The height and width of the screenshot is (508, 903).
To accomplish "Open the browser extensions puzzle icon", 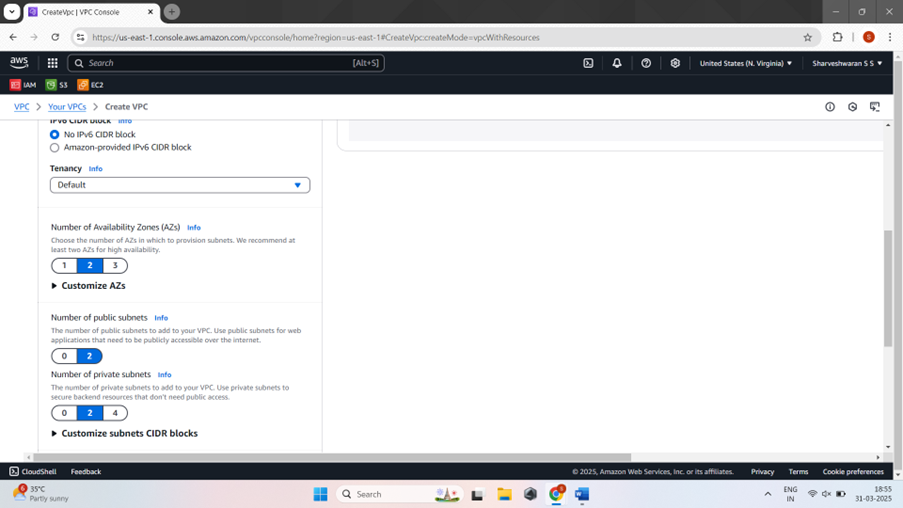I will pyautogui.click(x=837, y=37).
